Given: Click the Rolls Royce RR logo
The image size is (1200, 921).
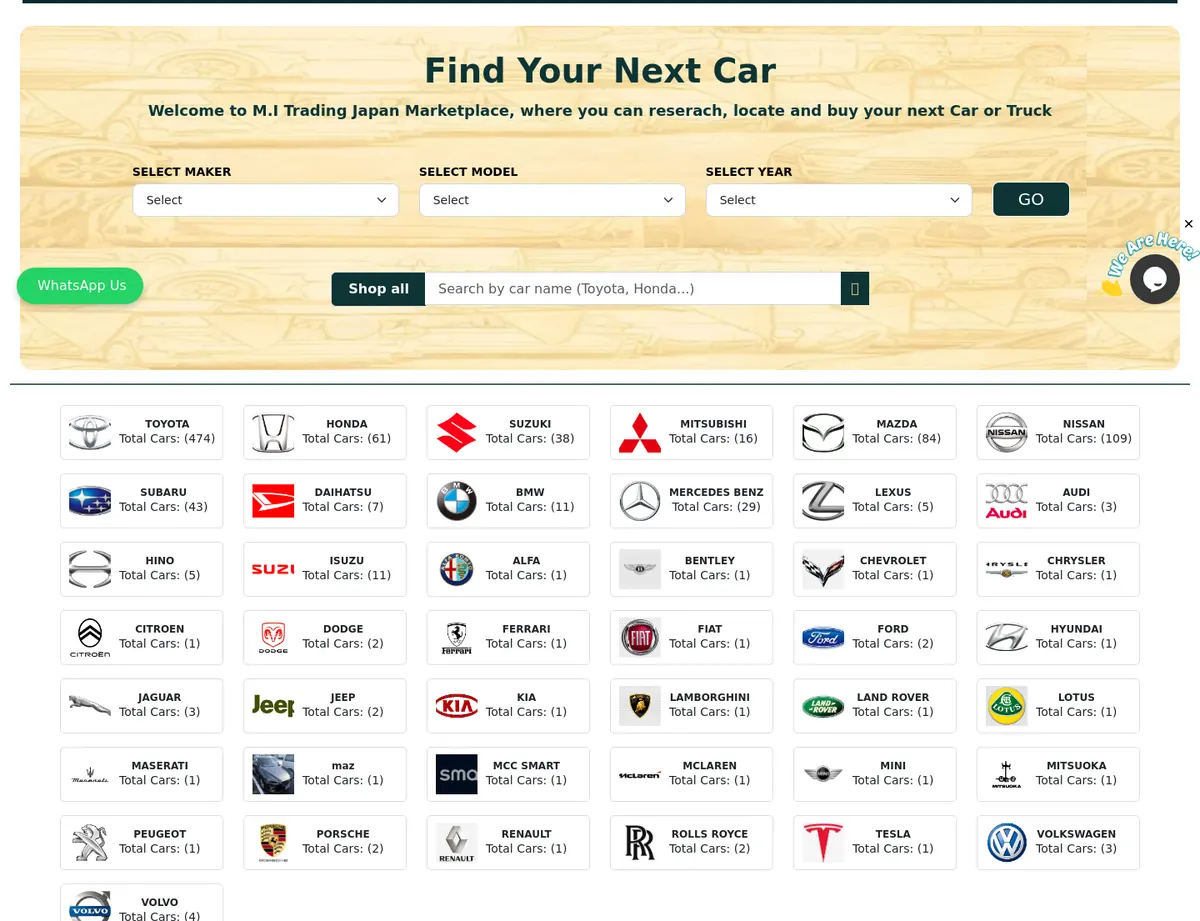Looking at the screenshot, I should [640, 843].
